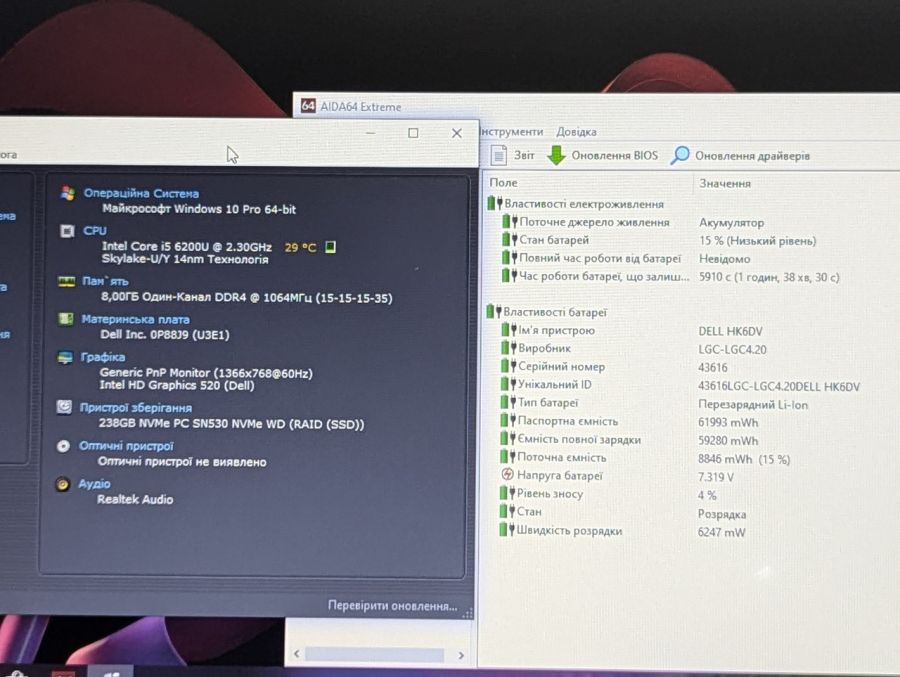Click the Dell Inc. 0P88J9 (U3E1) text

coord(165,335)
